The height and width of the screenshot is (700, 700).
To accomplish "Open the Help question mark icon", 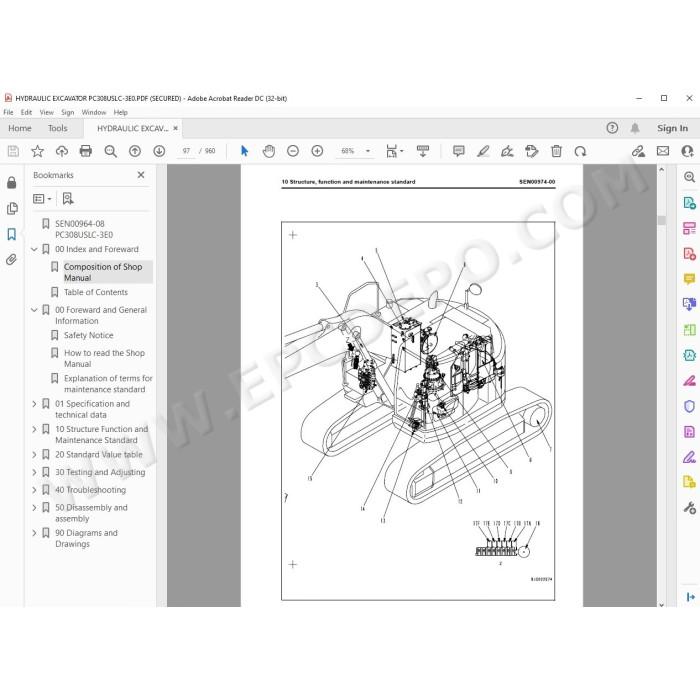I will 612,128.
